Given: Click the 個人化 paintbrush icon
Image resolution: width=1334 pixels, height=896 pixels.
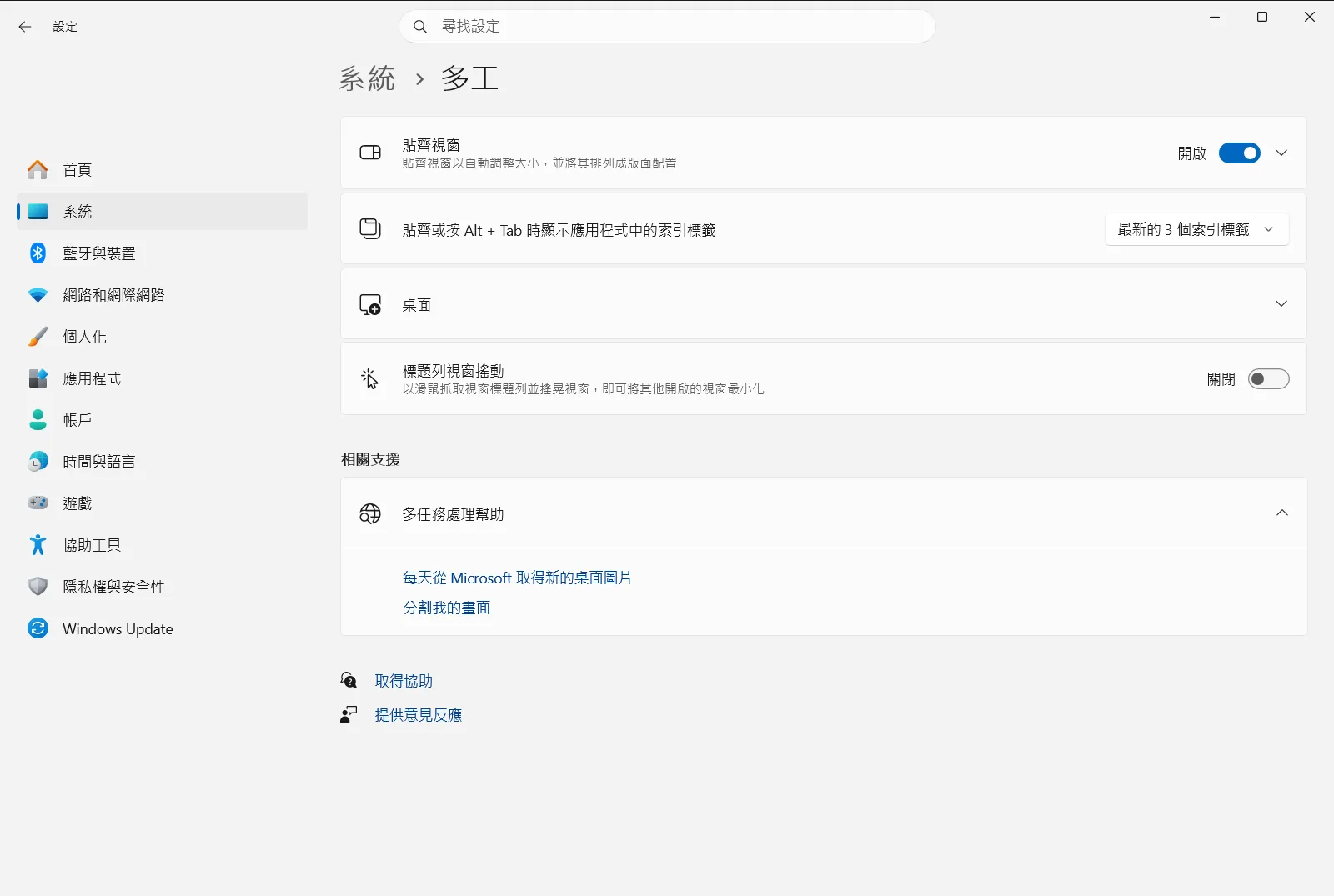Looking at the screenshot, I should (x=38, y=337).
